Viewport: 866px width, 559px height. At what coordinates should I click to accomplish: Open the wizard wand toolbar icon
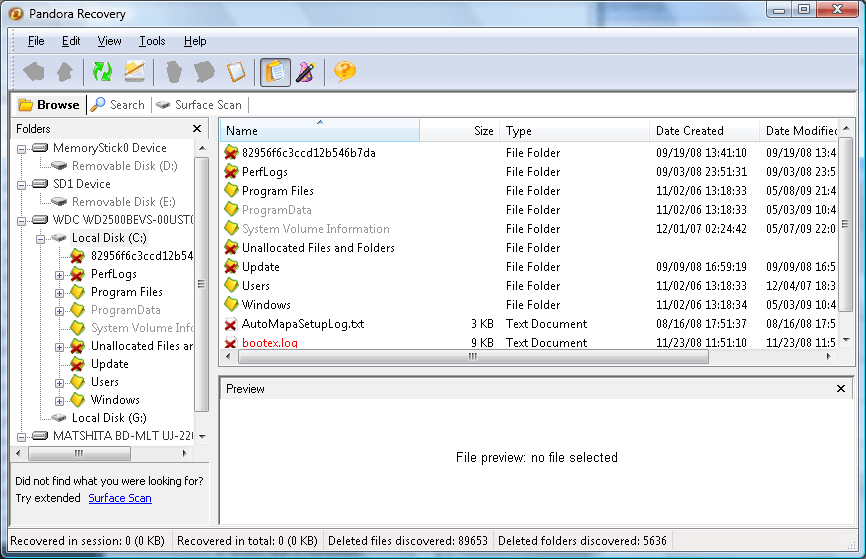[x=305, y=72]
